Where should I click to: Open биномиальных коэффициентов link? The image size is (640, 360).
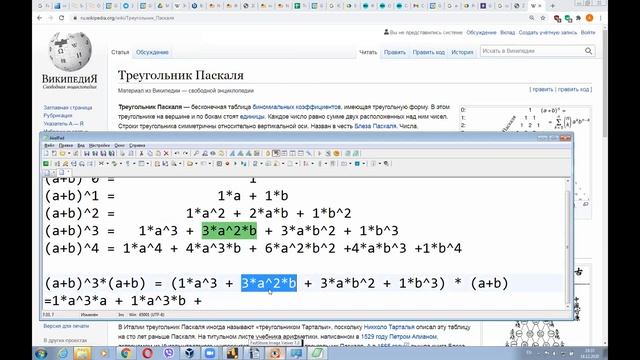[296, 107]
